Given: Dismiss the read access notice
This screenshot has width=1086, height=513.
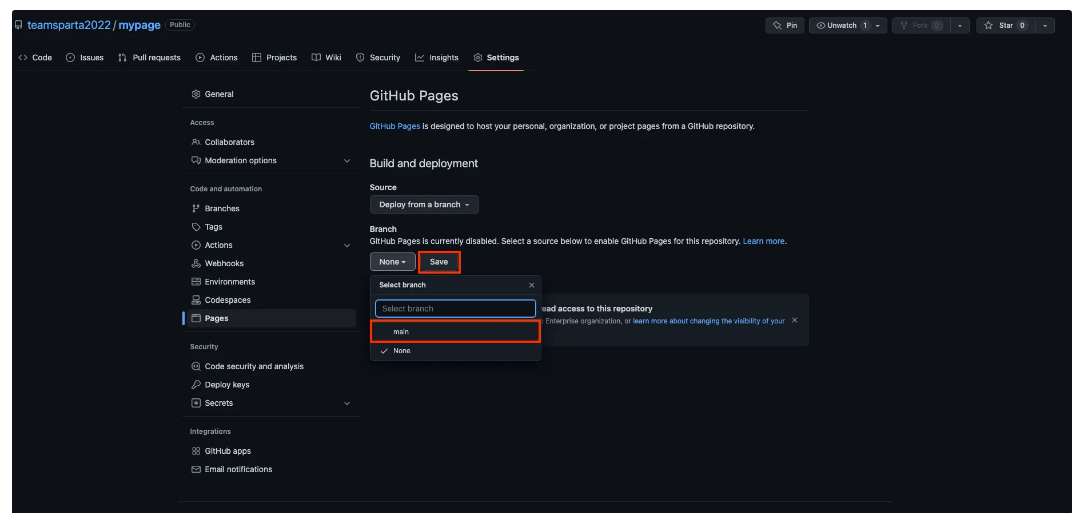Looking at the screenshot, I should click(x=794, y=321).
